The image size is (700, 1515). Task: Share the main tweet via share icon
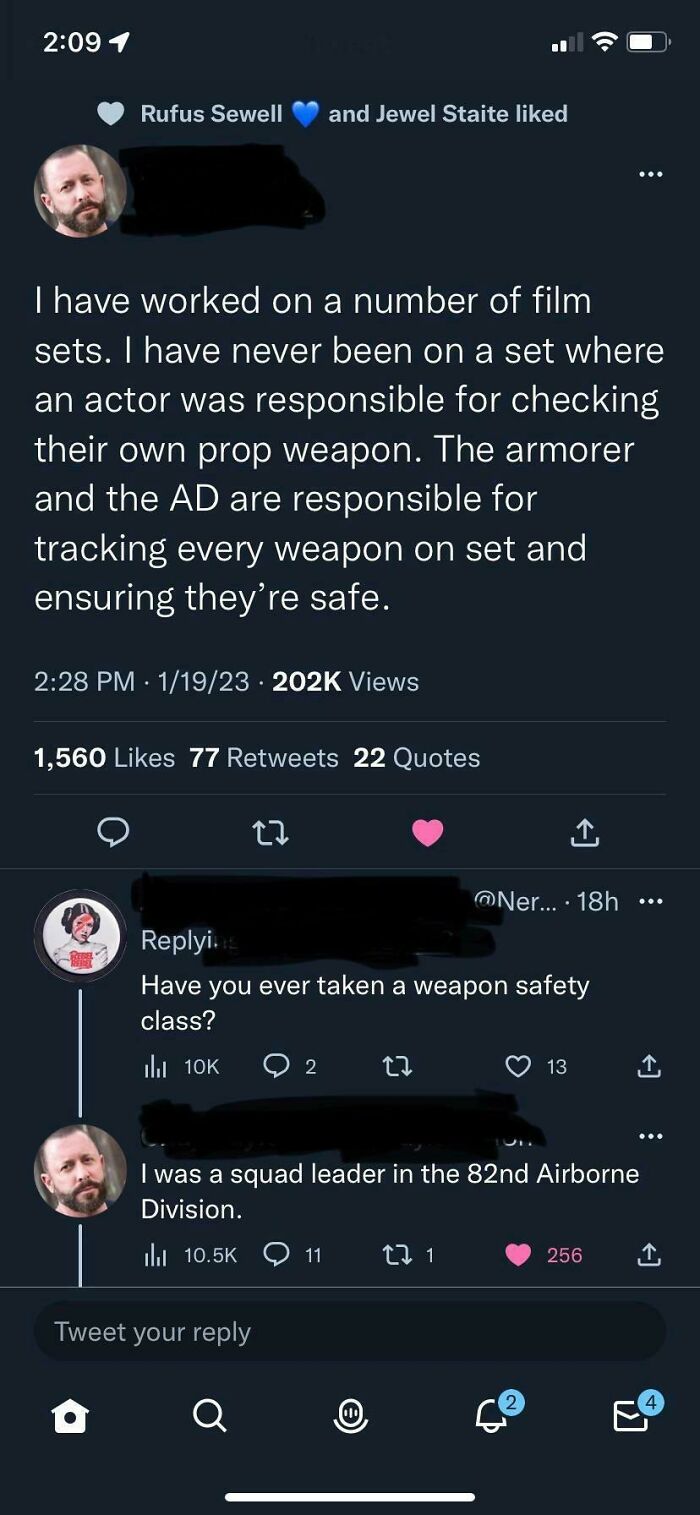click(x=585, y=832)
